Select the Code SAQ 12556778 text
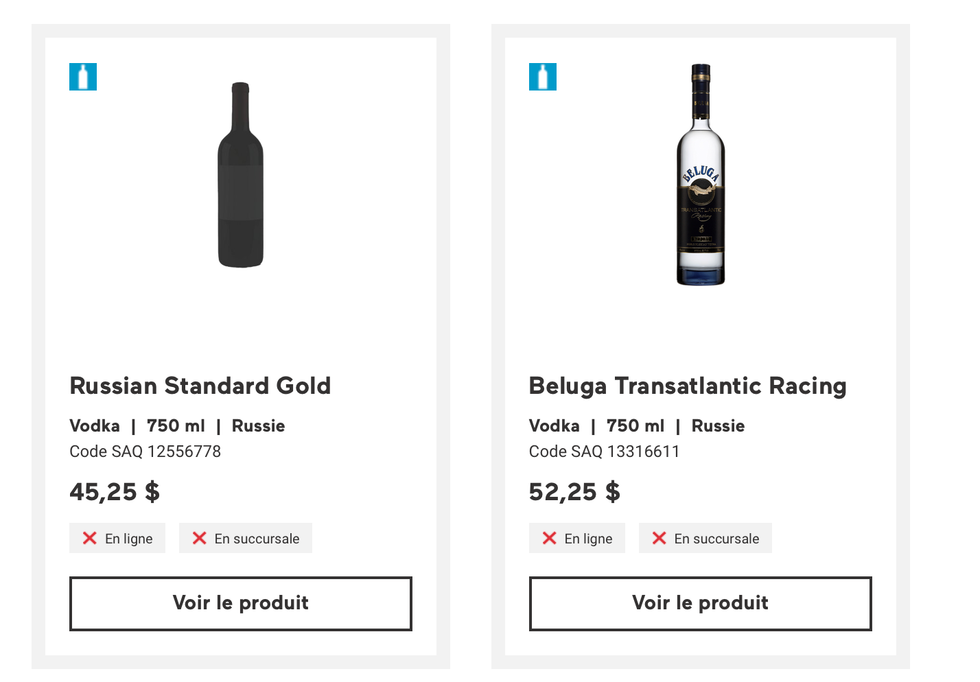Image resolution: width=980 pixels, height=682 pixels. pos(145,452)
